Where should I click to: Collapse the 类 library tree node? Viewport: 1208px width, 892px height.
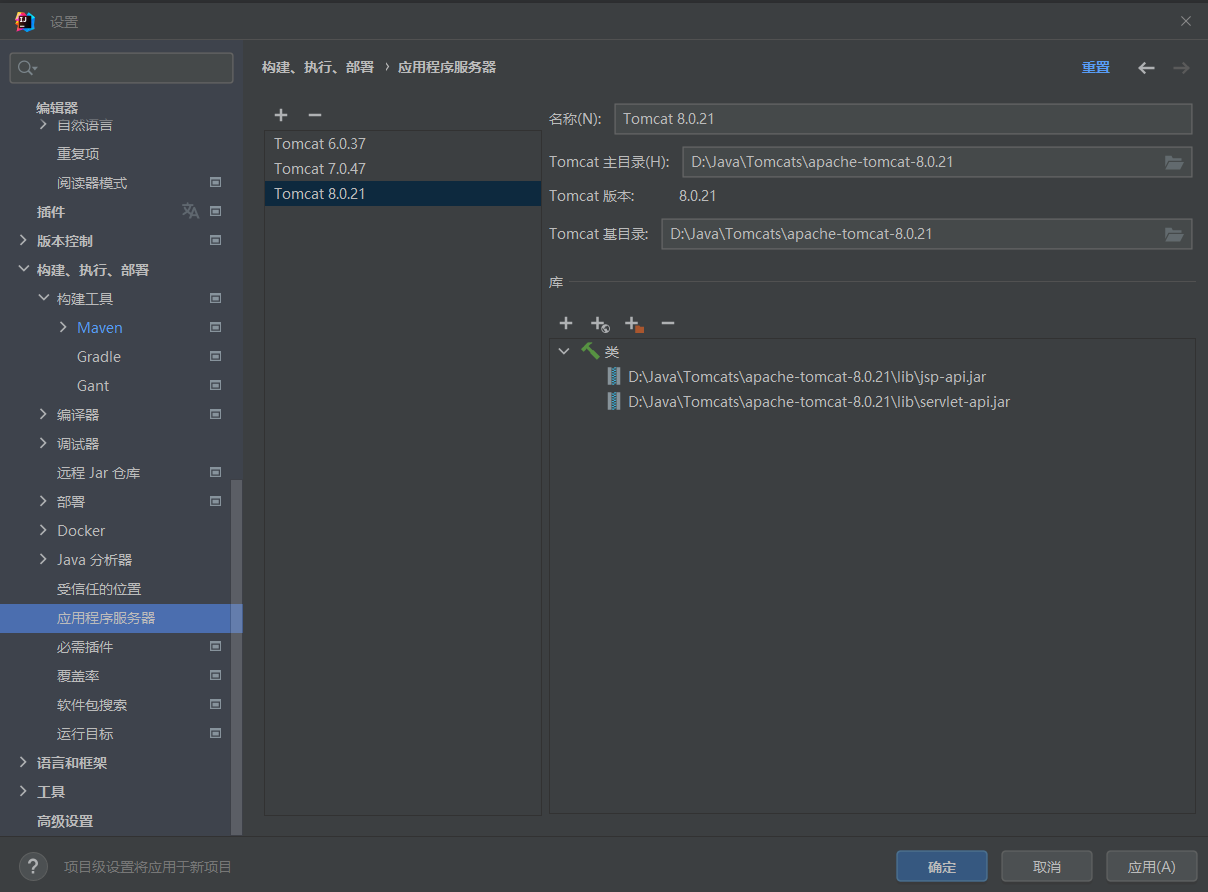coord(564,351)
